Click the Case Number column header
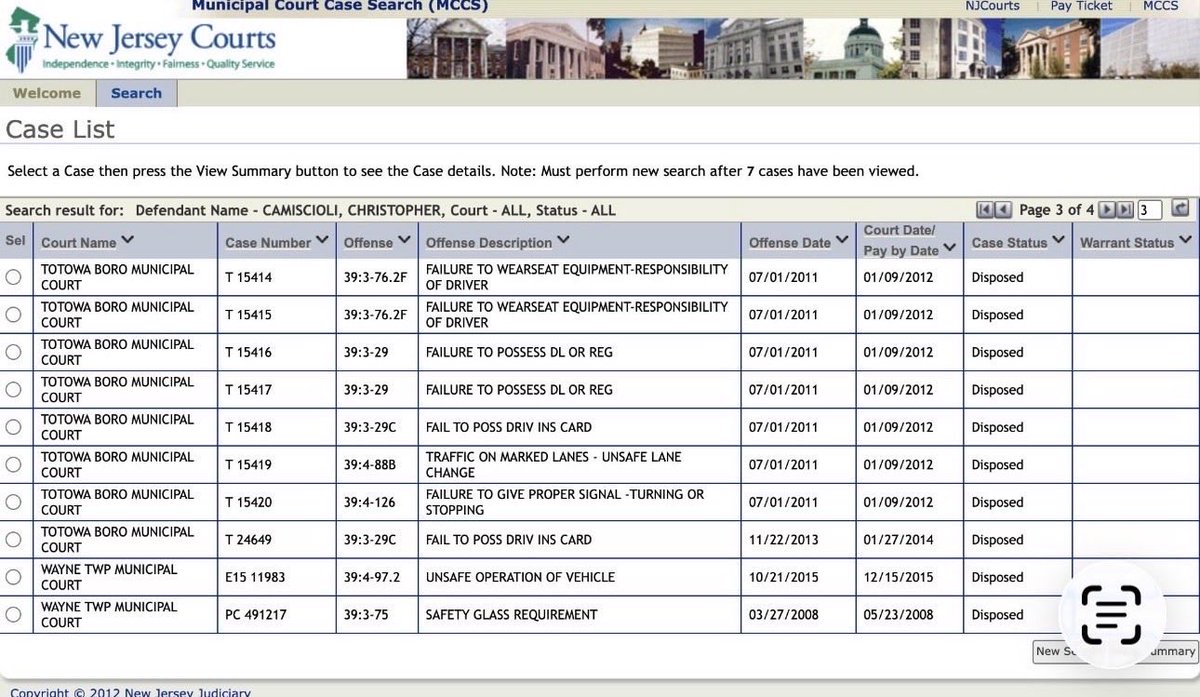Viewport: 1200px width, 697px height. tap(269, 242)
